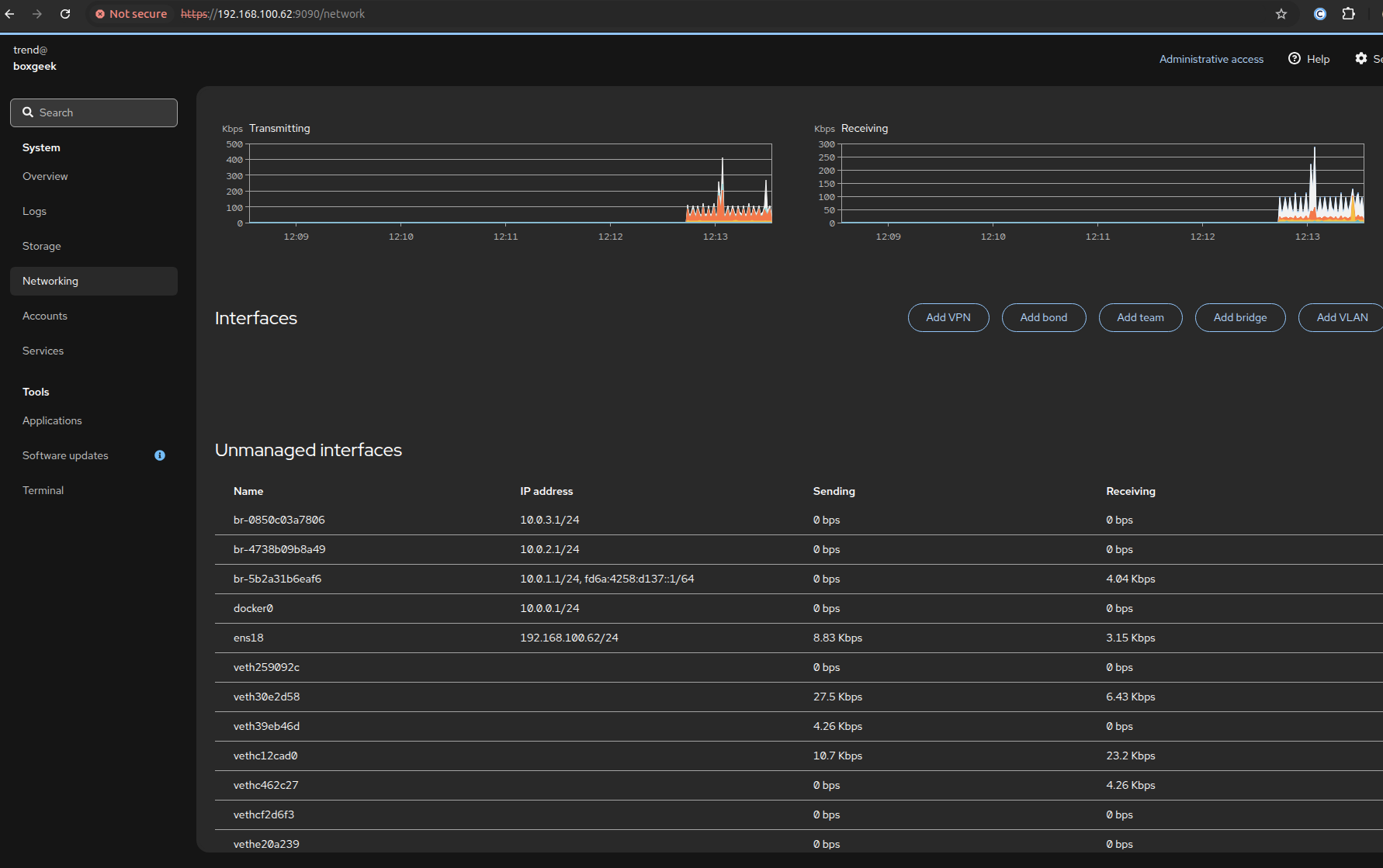Click the docker0 interface name
Image resolution: width=1383 pixels, height=868 pixels.
253,608
